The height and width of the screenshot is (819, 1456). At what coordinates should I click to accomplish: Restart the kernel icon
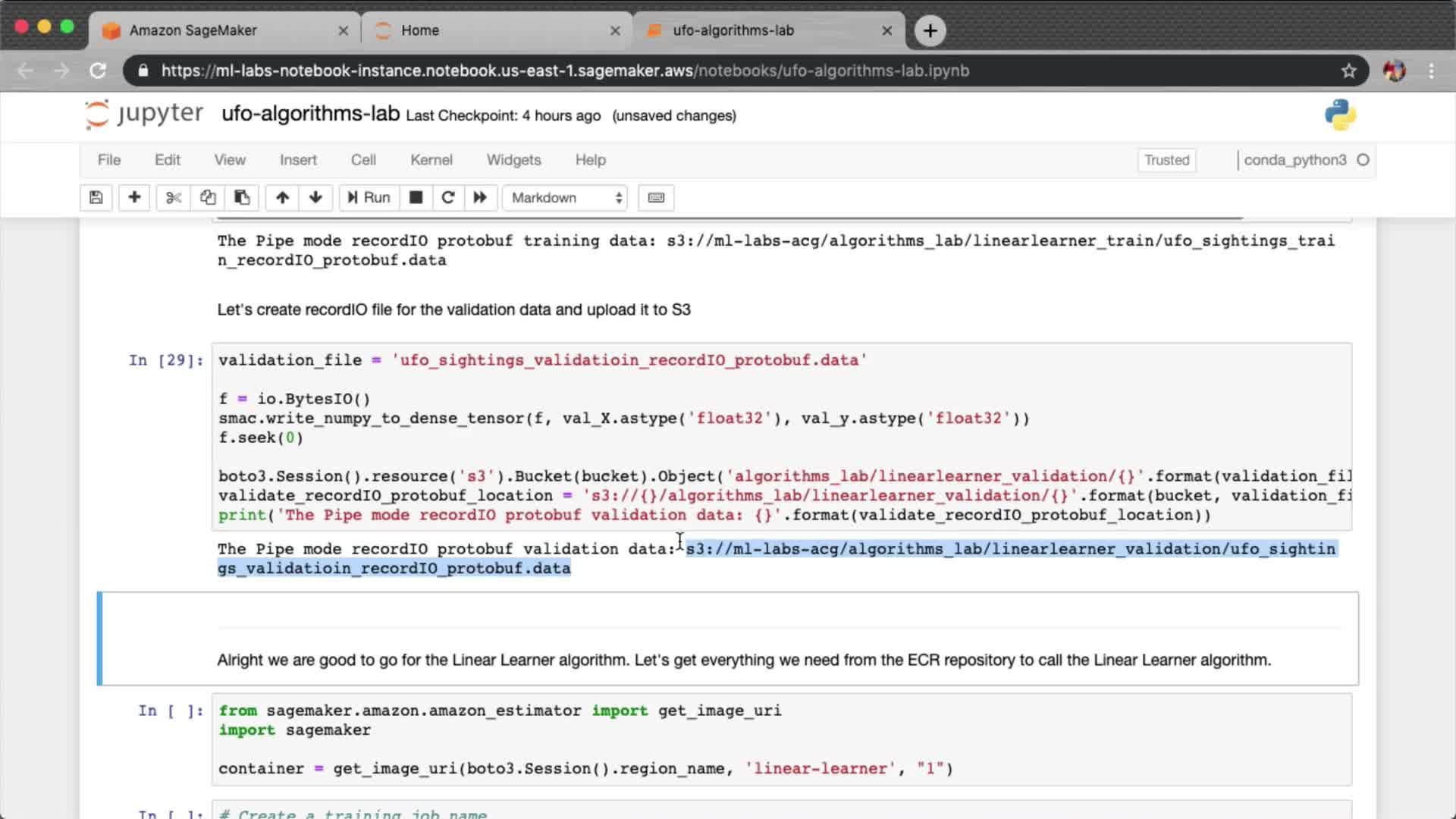[447, 197]
